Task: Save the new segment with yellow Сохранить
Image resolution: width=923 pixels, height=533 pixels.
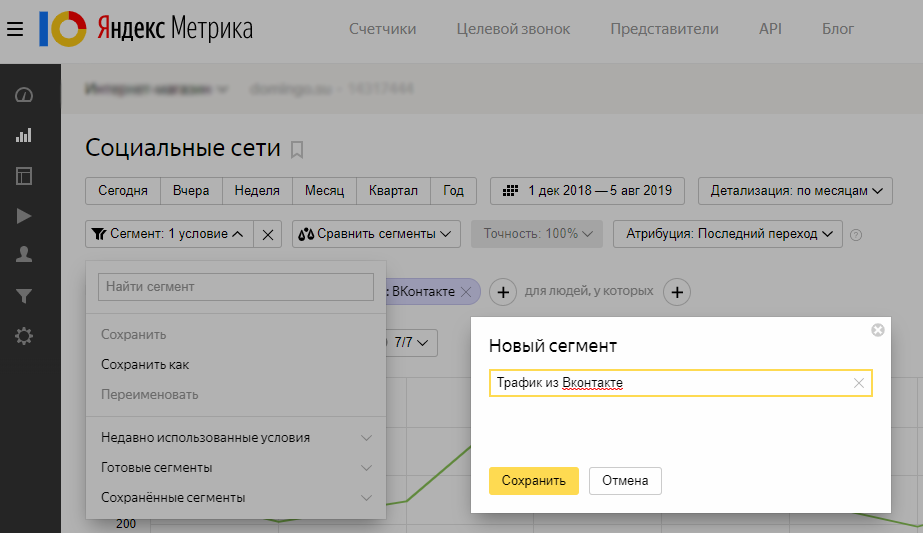Action: 534,481
